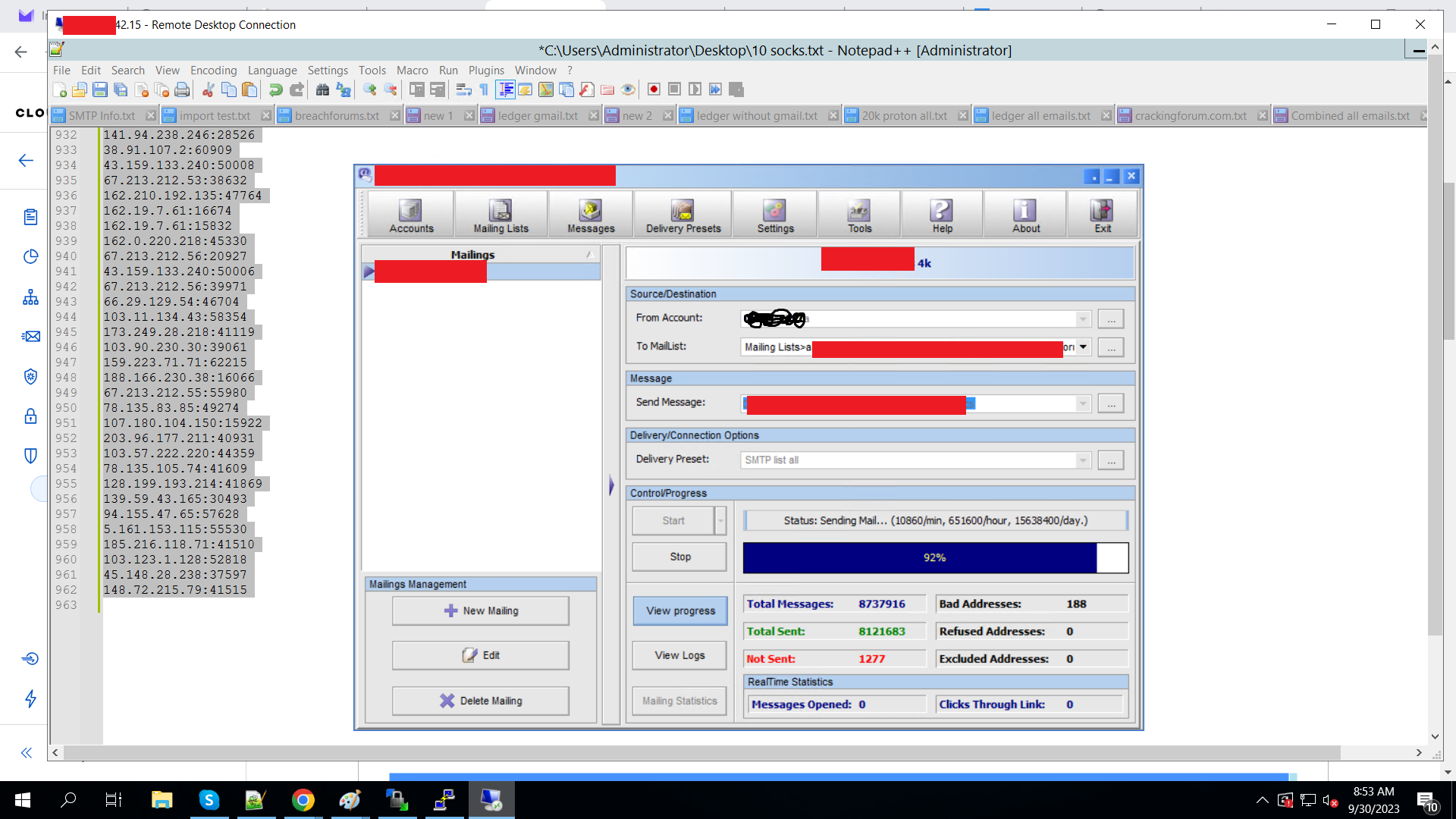
Task: Click the mailer Exit icon
Action: click(x=1102, y=215)
